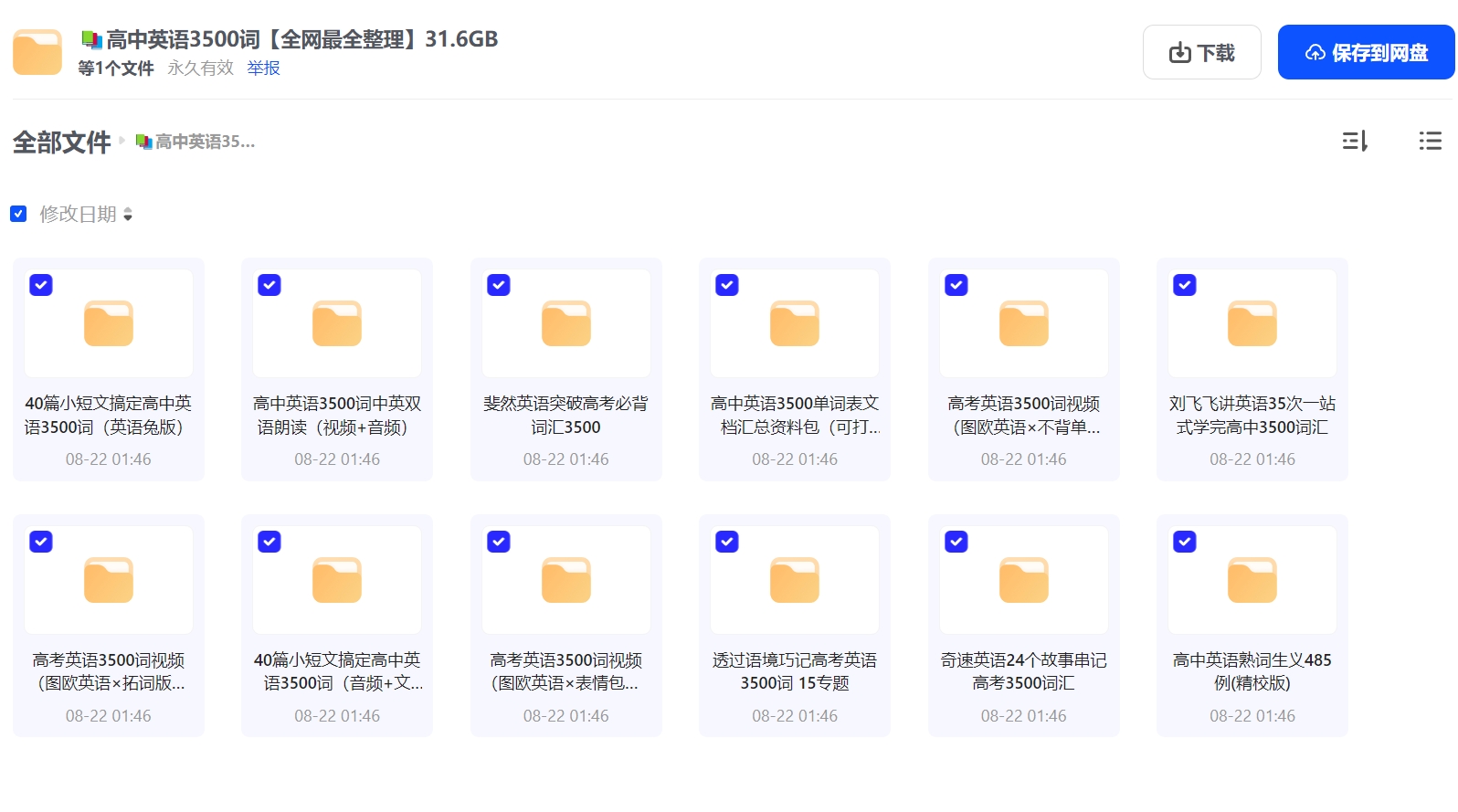
Task: Click the large share folder icon at top
Action: coord(37,53)
